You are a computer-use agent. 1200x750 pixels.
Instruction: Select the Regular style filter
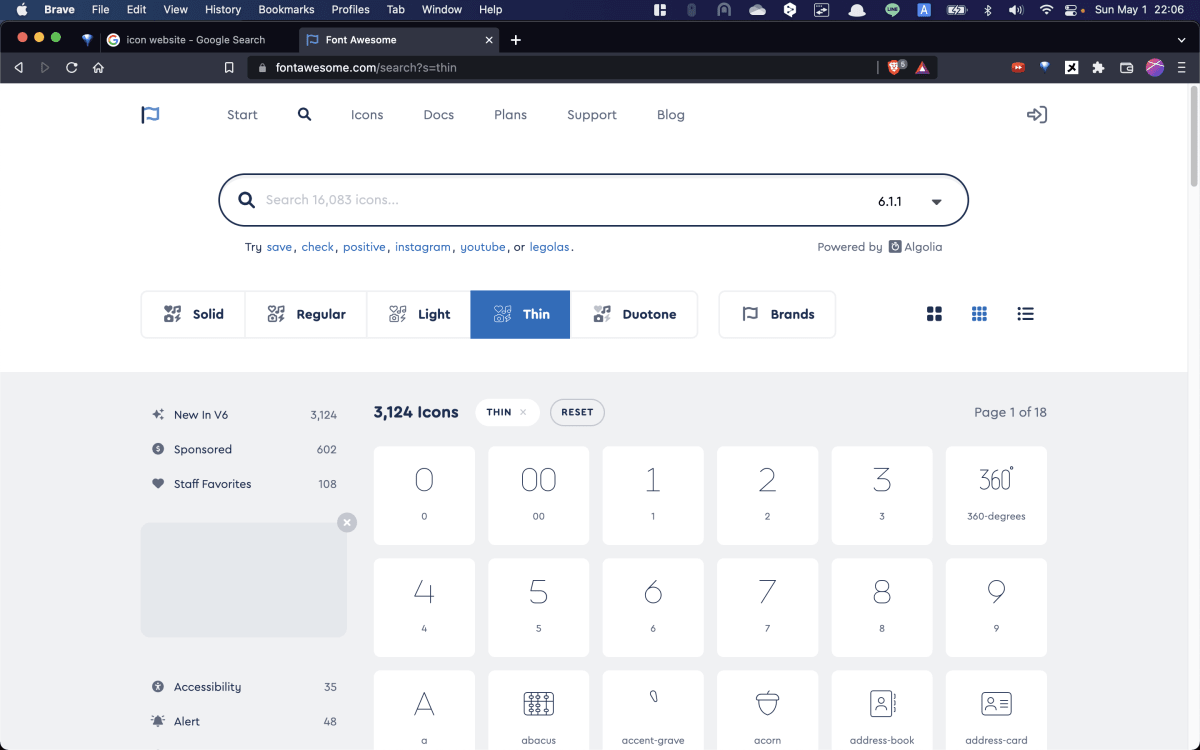306,314
